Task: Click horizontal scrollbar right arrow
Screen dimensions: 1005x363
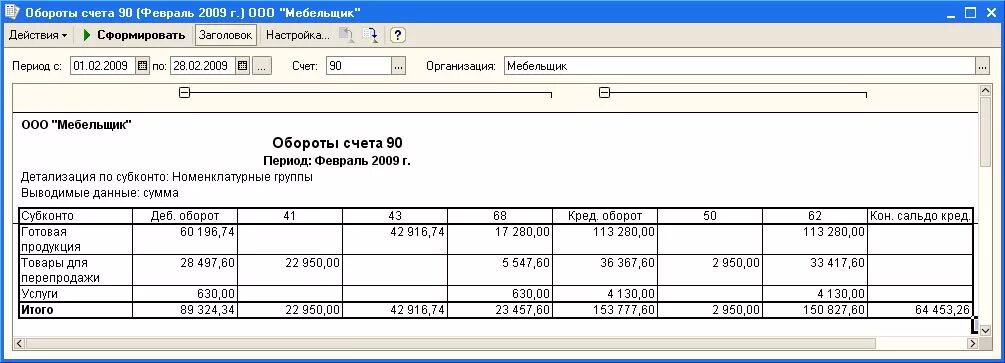Action: pos(972,344)
